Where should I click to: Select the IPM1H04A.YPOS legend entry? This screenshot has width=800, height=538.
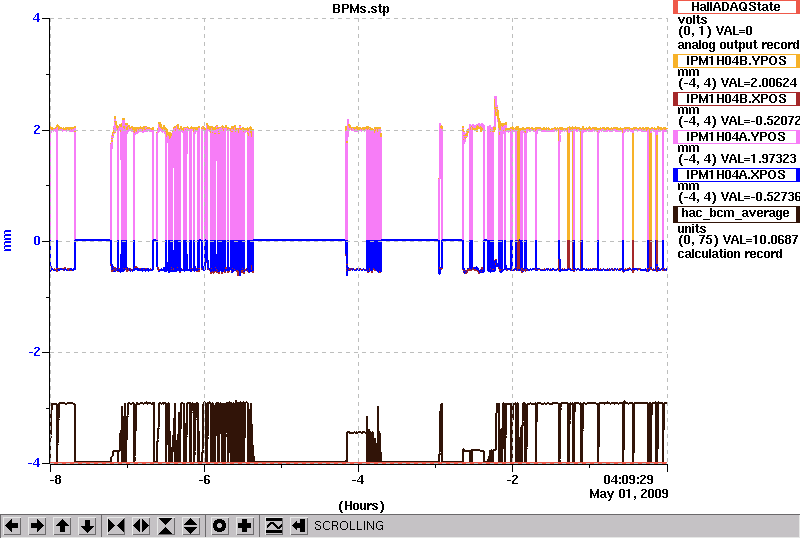click(x=736, y=137)
